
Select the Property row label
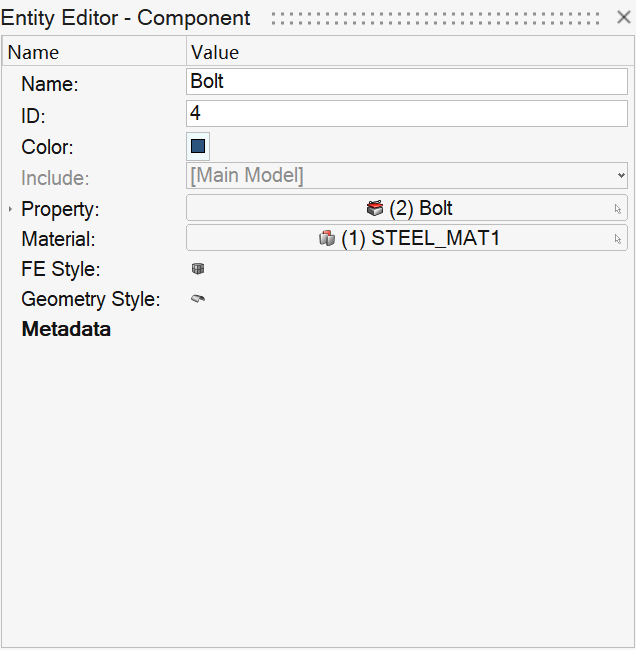(60, 209)
